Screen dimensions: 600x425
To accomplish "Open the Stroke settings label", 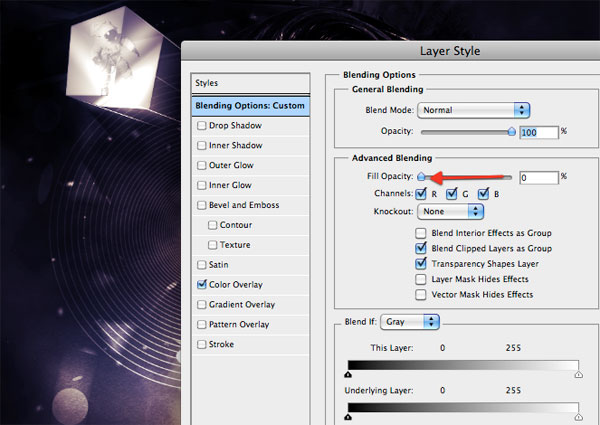I will point(221,344).
